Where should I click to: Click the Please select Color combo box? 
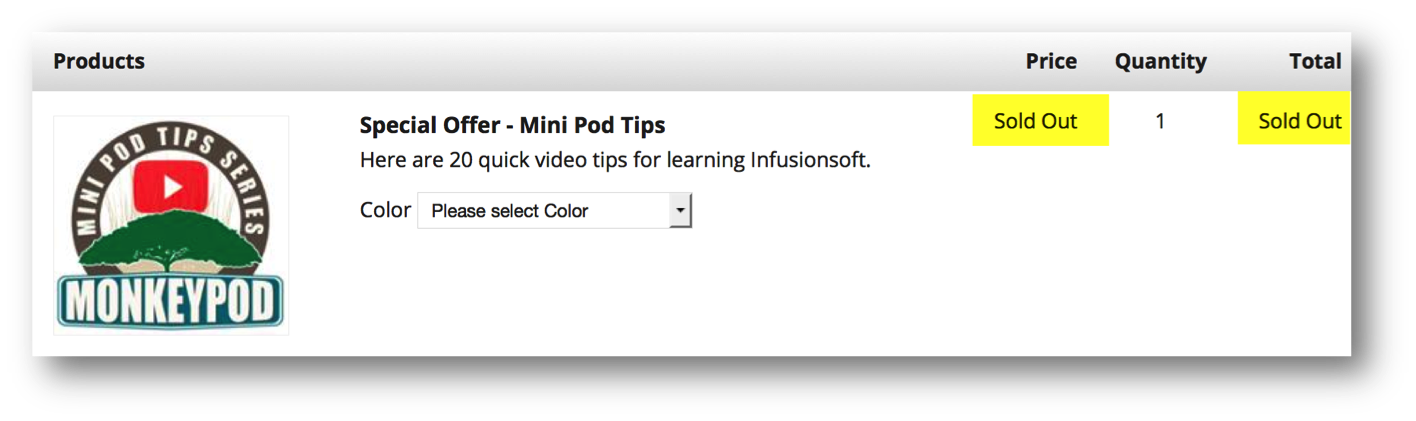[545, 211]
